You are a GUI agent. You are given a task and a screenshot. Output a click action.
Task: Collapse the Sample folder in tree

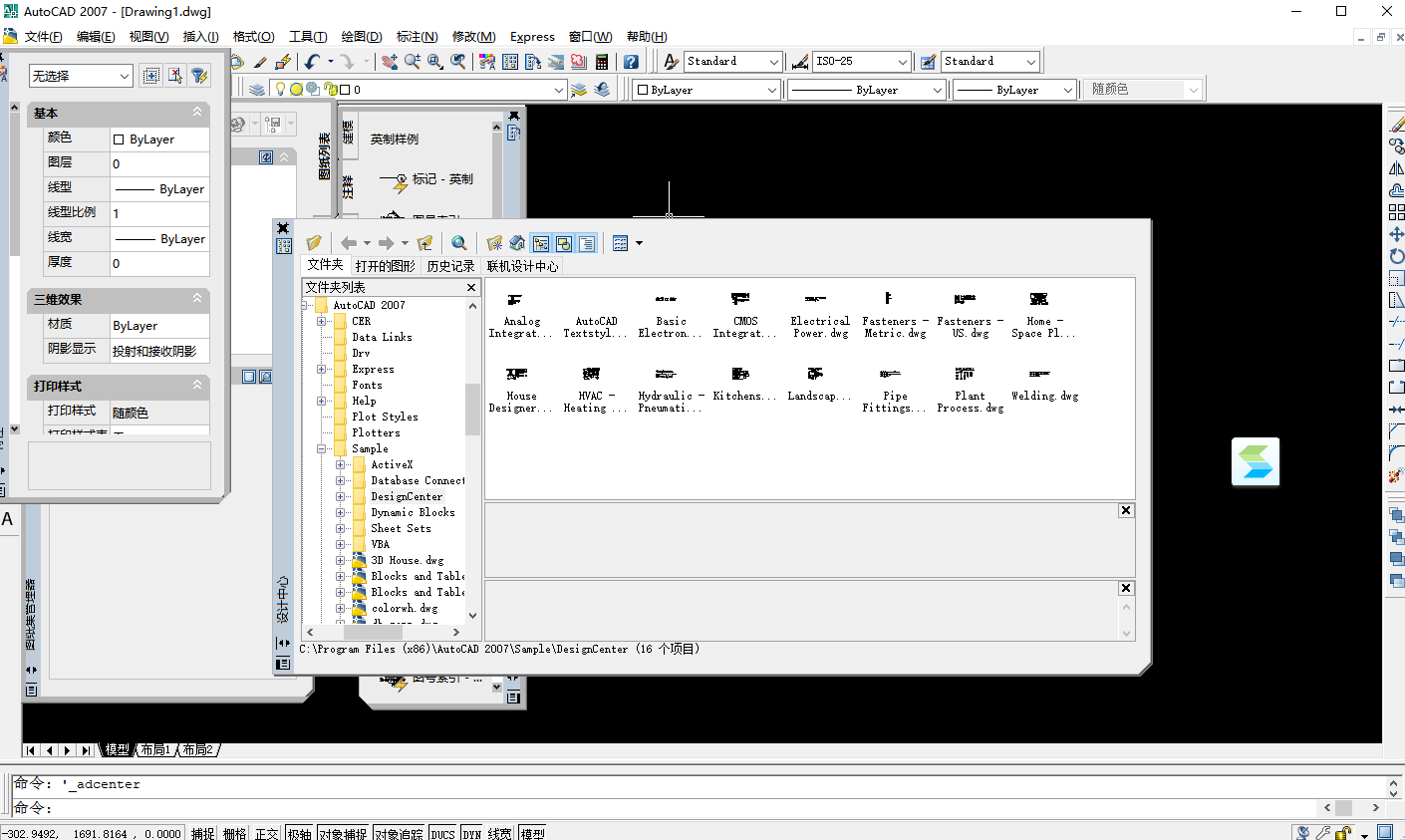tap(321, 448)
